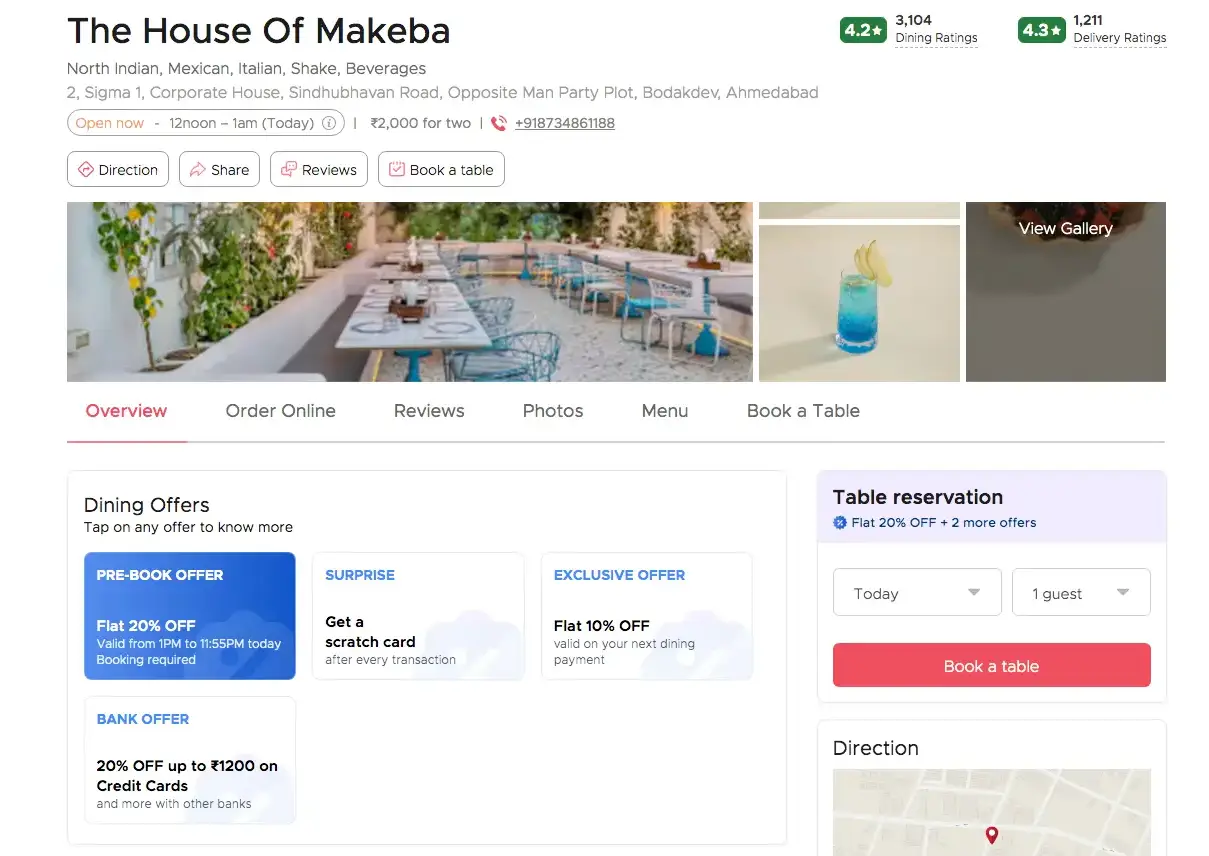Click 'The House Of Makeba' heading

(x=259, y=31)
